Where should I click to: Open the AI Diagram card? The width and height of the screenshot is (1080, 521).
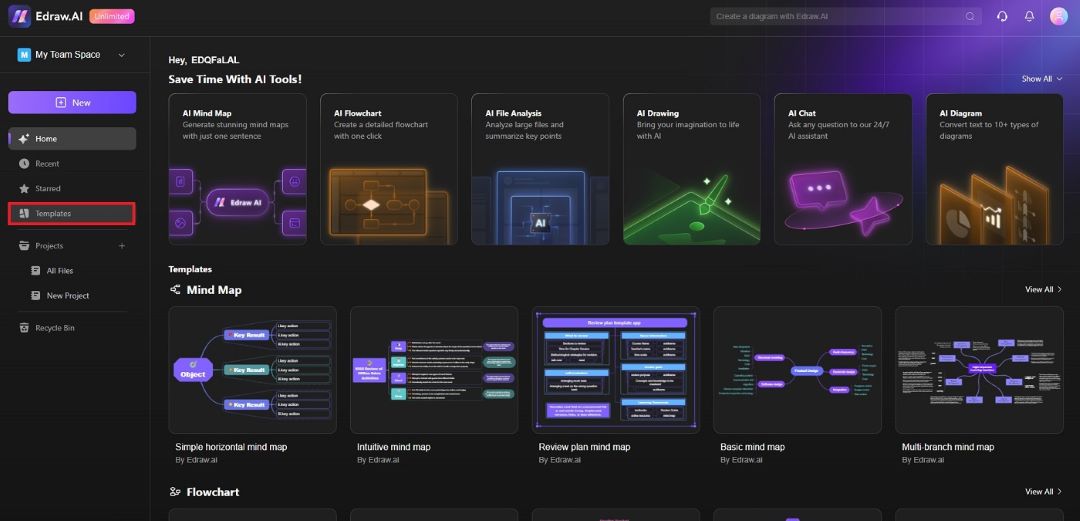[x=995, y=169]
